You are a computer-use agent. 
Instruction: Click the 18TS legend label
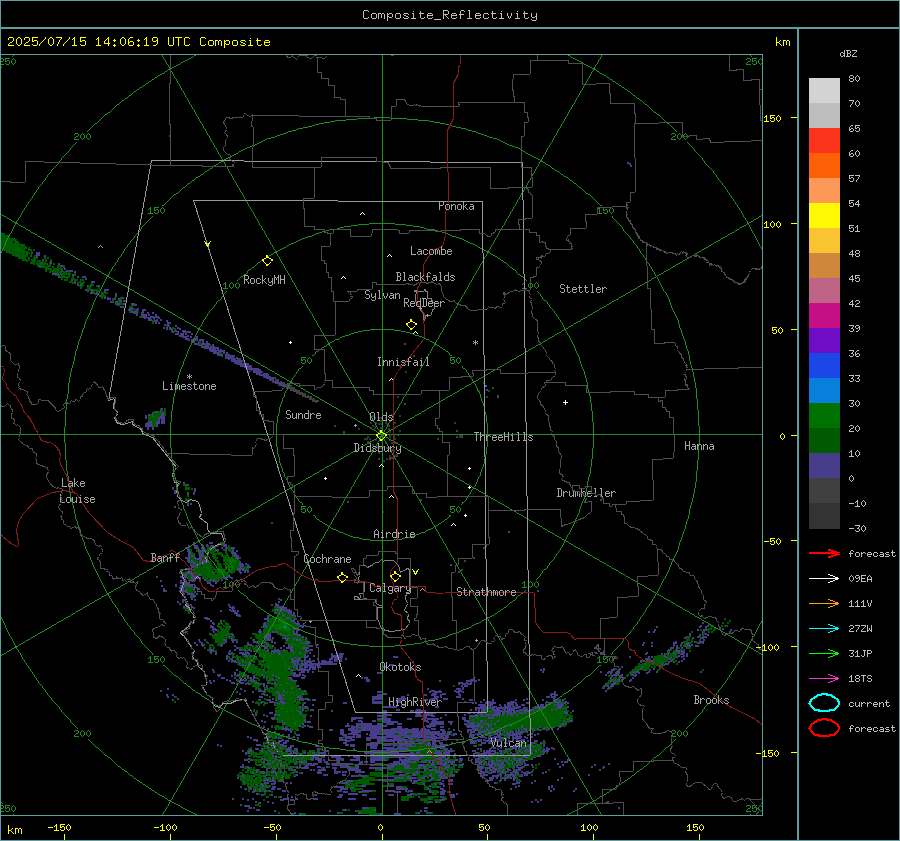click(x=860, y=679)
